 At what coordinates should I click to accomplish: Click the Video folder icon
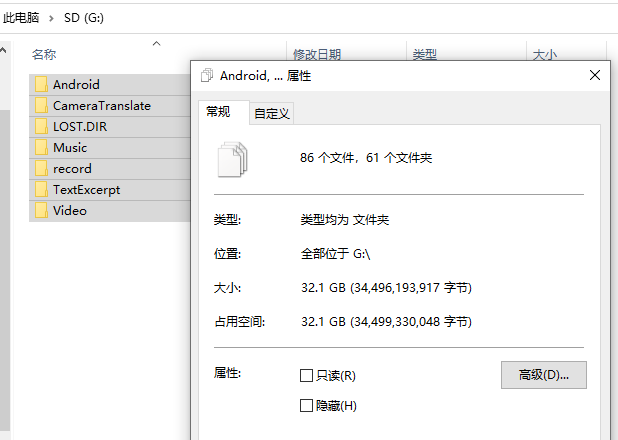click(41, 210)
